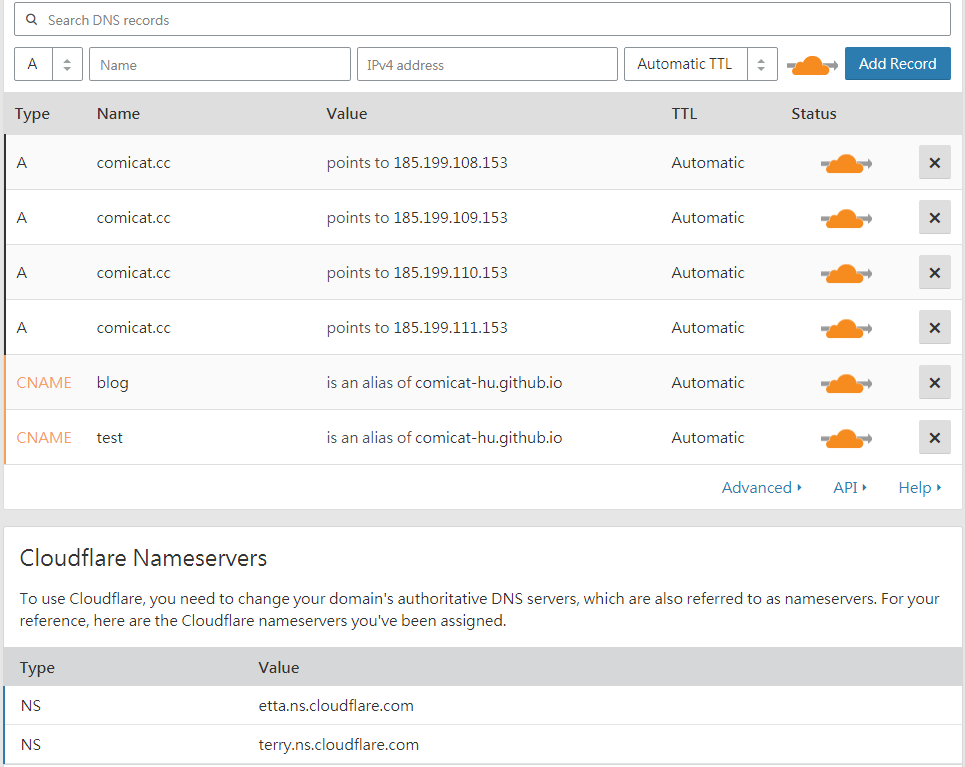Delete the blog CNAME record with its X
The image size is (965, 767).
[934, 382]
